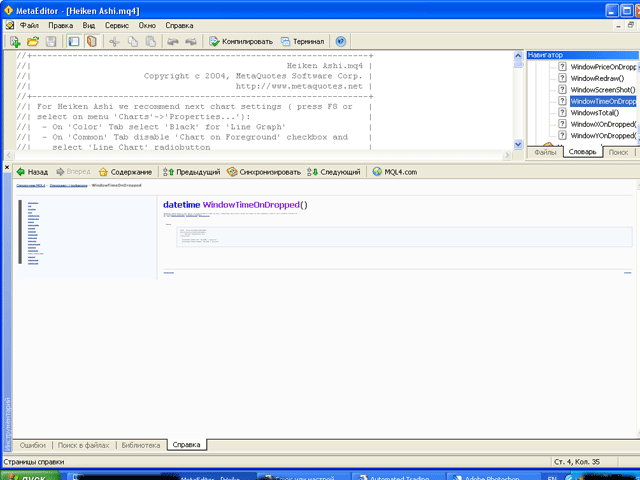640x480 pixels.
Task: Open the Сервис menu
Action: pos(117,25)
